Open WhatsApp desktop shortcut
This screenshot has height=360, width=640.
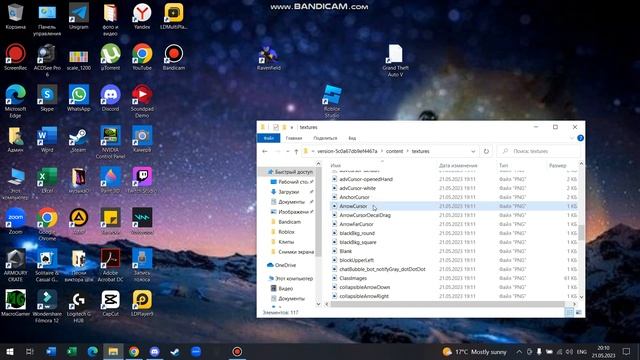pyautogui.click(x=78, y=98)
